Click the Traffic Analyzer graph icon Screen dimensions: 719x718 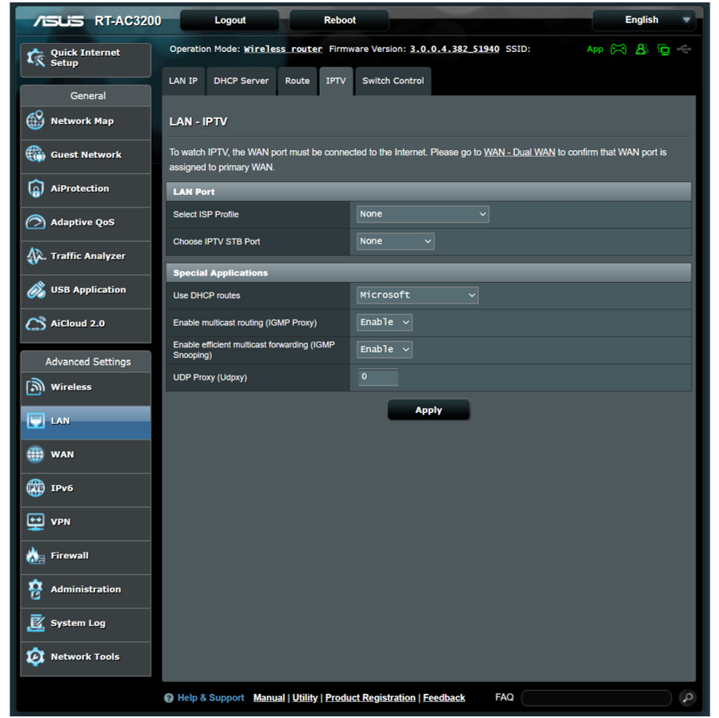click(35, 256)
